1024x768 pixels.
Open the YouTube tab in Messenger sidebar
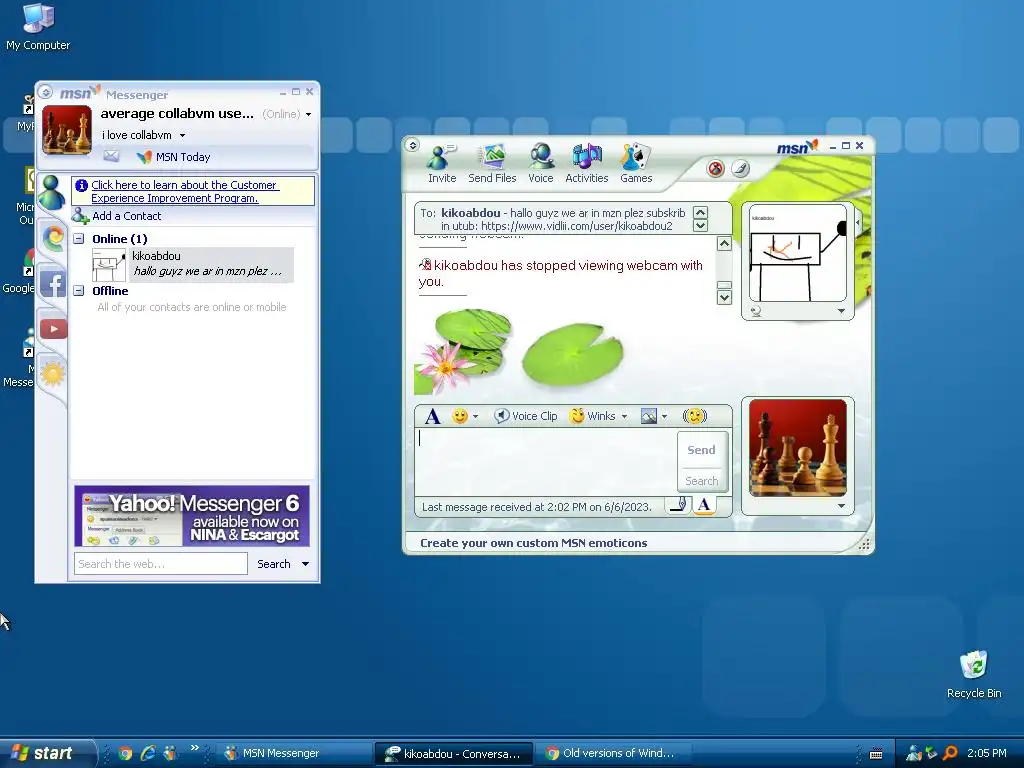(x=53, y=328)
